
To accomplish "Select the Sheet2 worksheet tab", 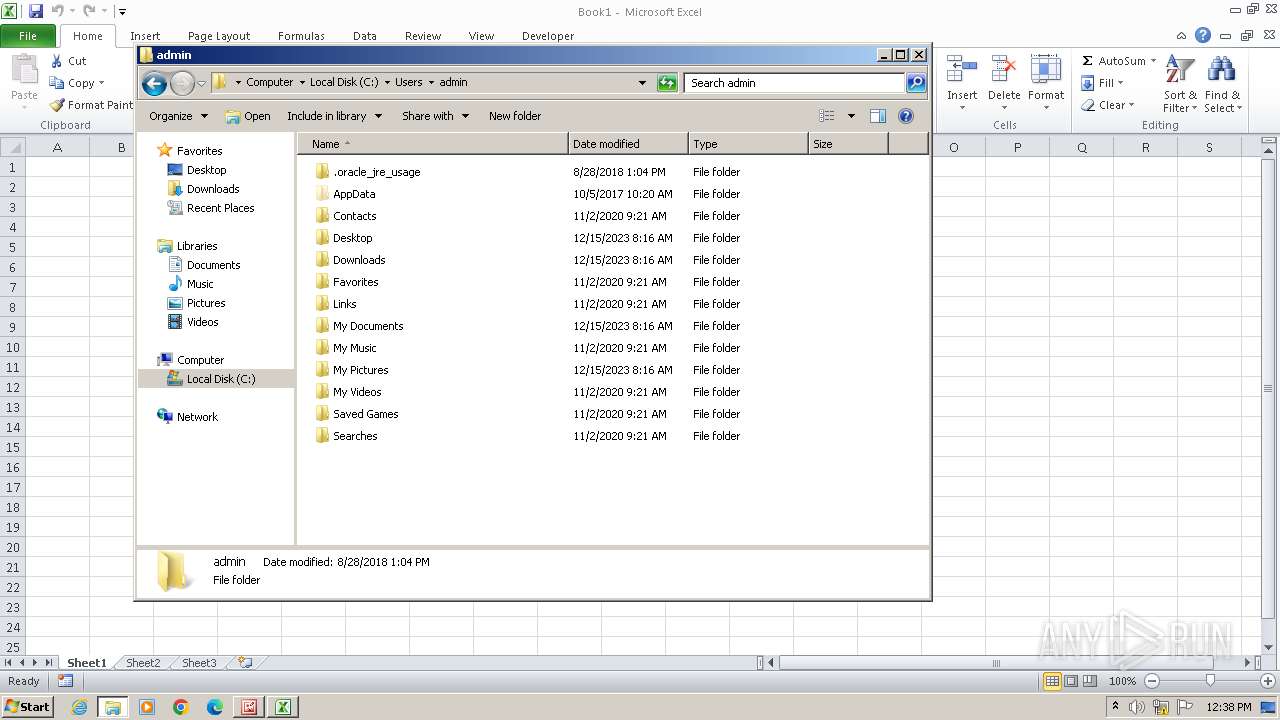I will 143,663.
